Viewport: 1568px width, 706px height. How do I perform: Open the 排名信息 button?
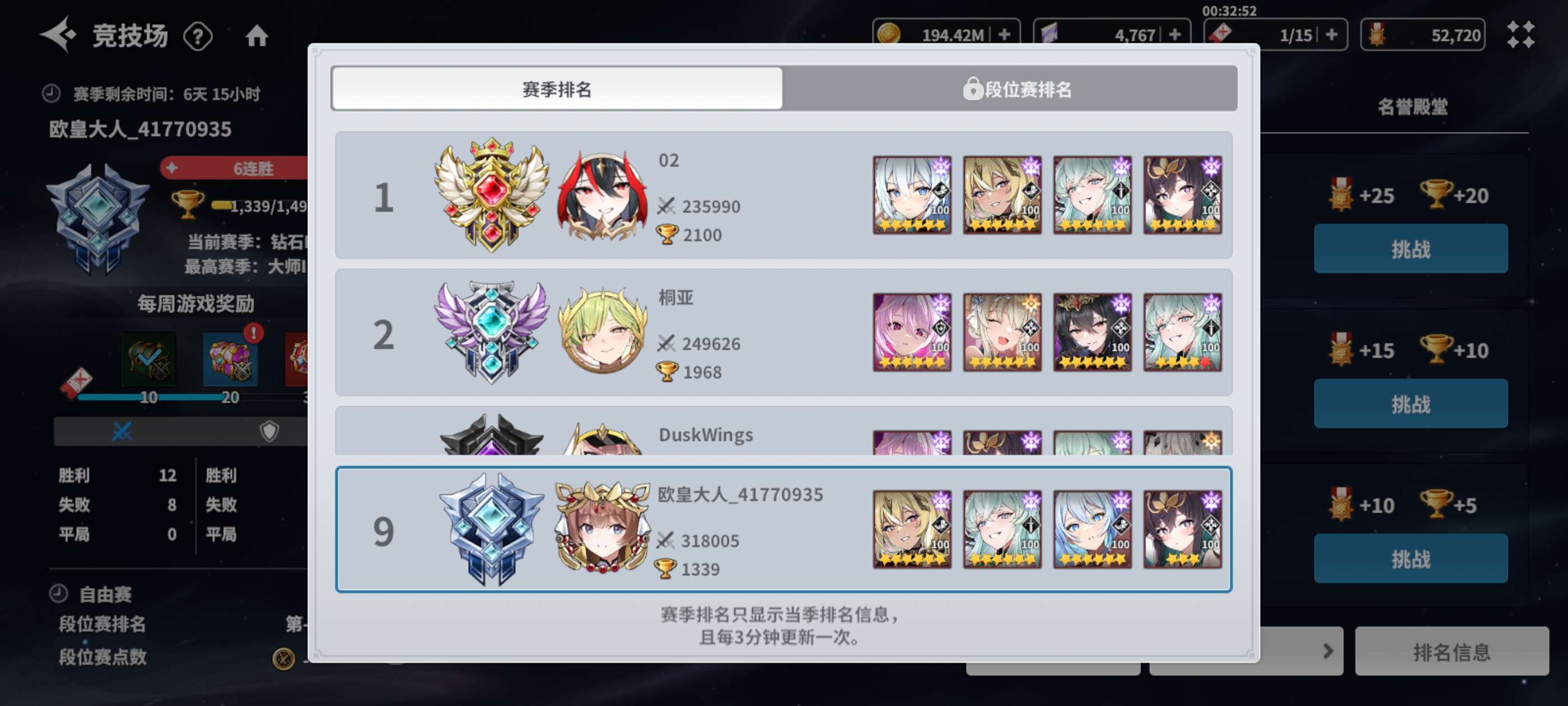click(1451, 651)
